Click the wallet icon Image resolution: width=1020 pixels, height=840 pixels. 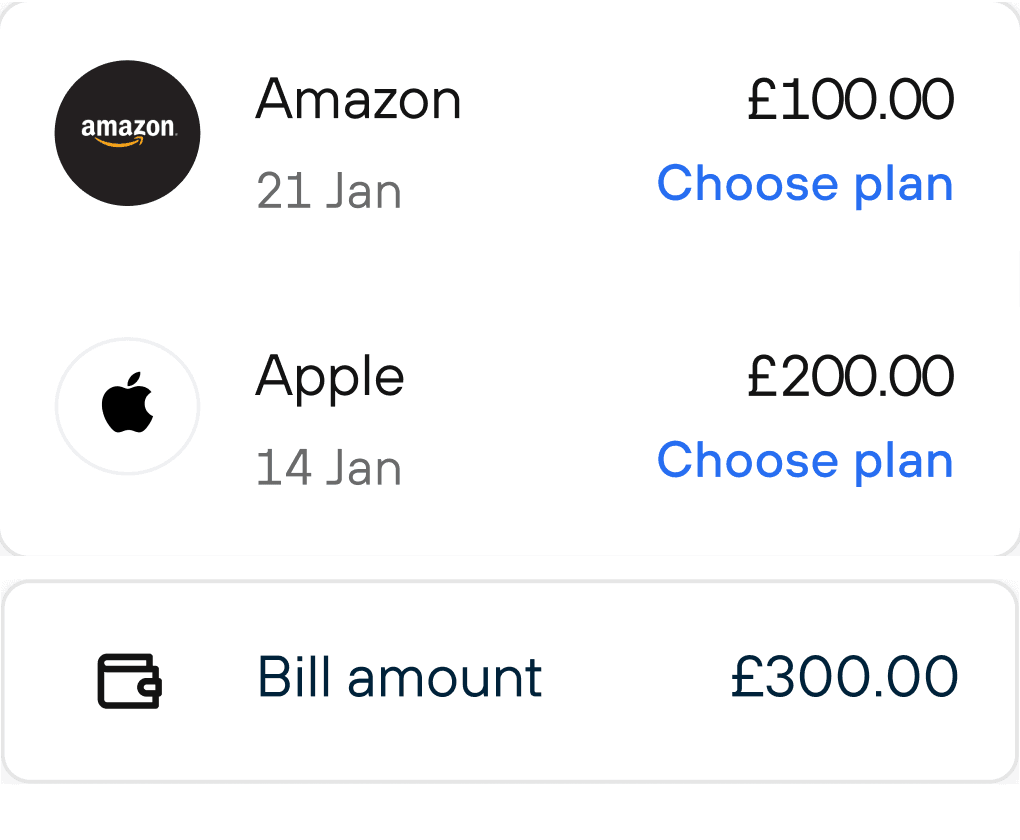tap(129, 680)
